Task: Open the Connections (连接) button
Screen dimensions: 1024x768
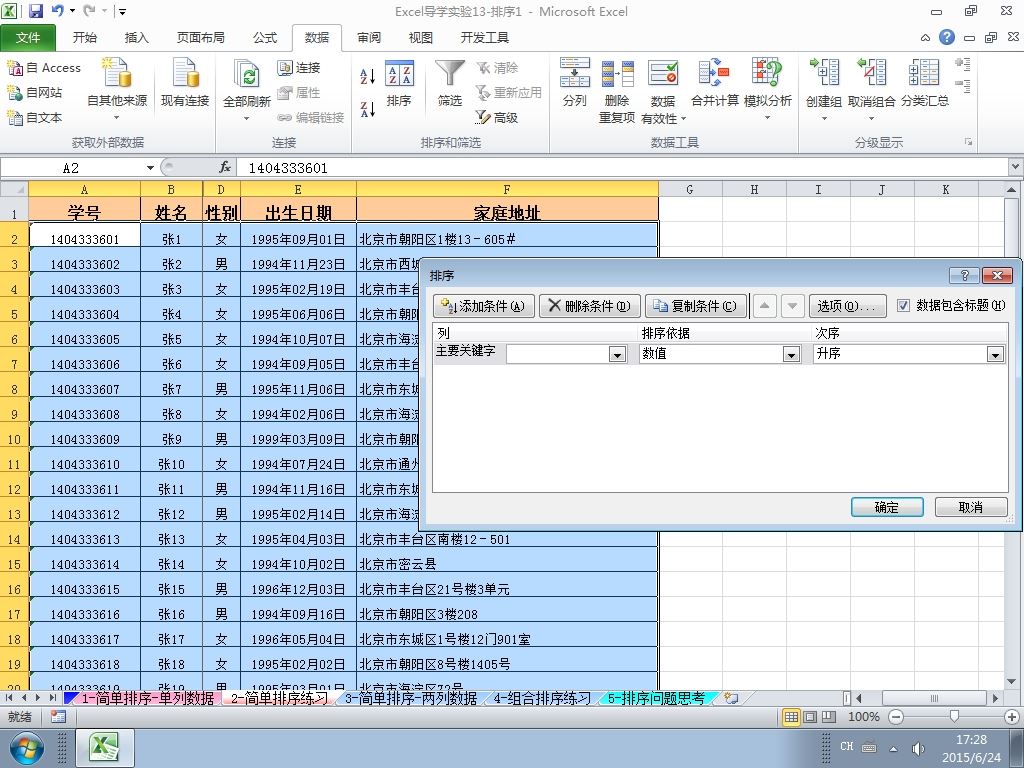Action: pyautogui.click(x=299, y=67)
